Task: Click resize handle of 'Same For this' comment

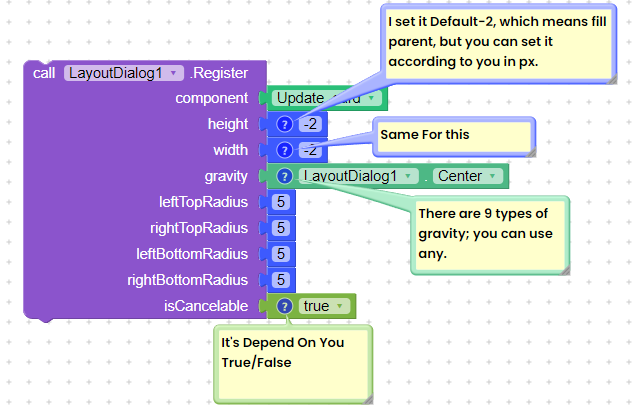Action: pyautogui.click(x=531, y=152)
